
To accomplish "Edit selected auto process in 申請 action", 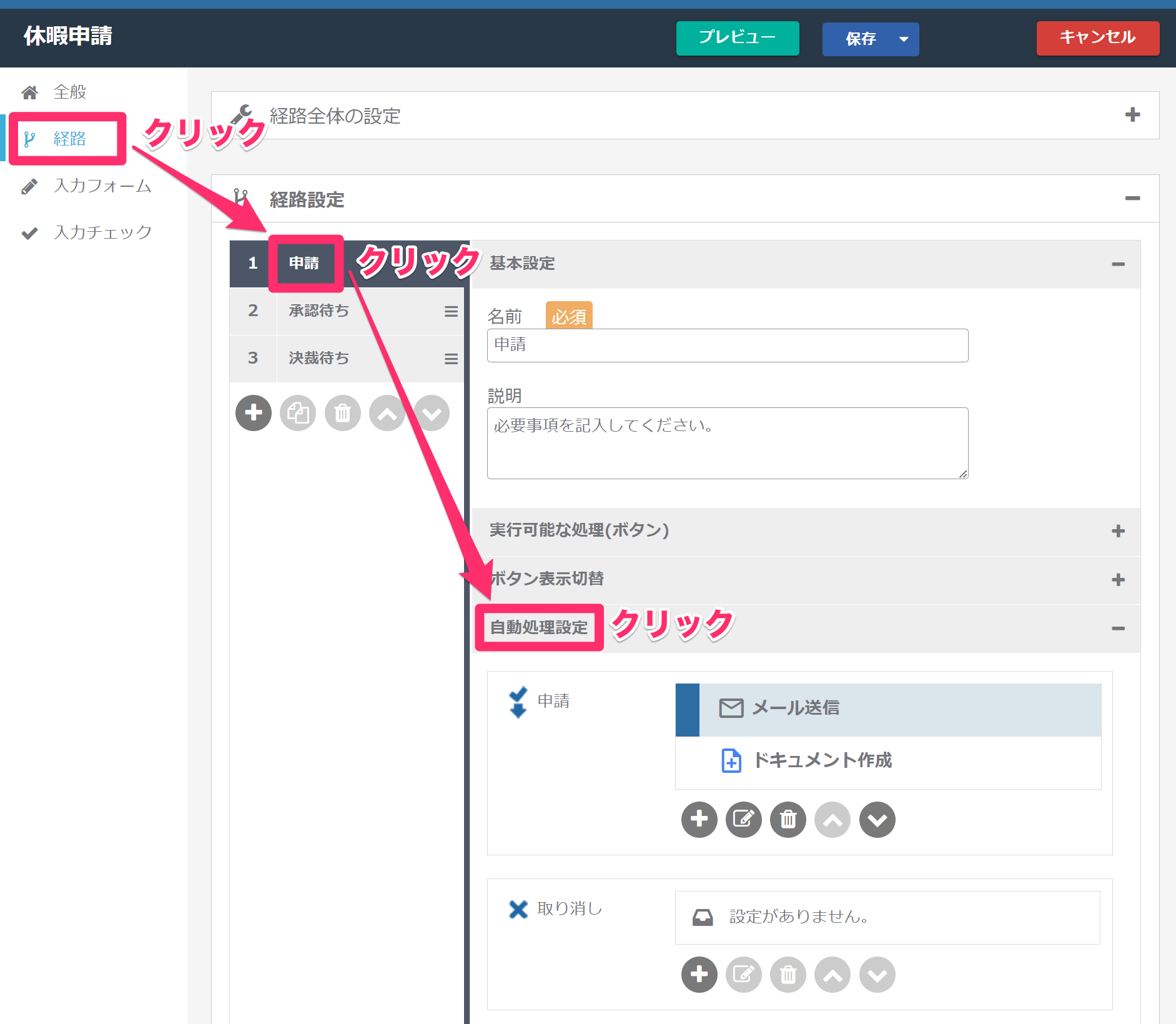I will coord(744,819).
